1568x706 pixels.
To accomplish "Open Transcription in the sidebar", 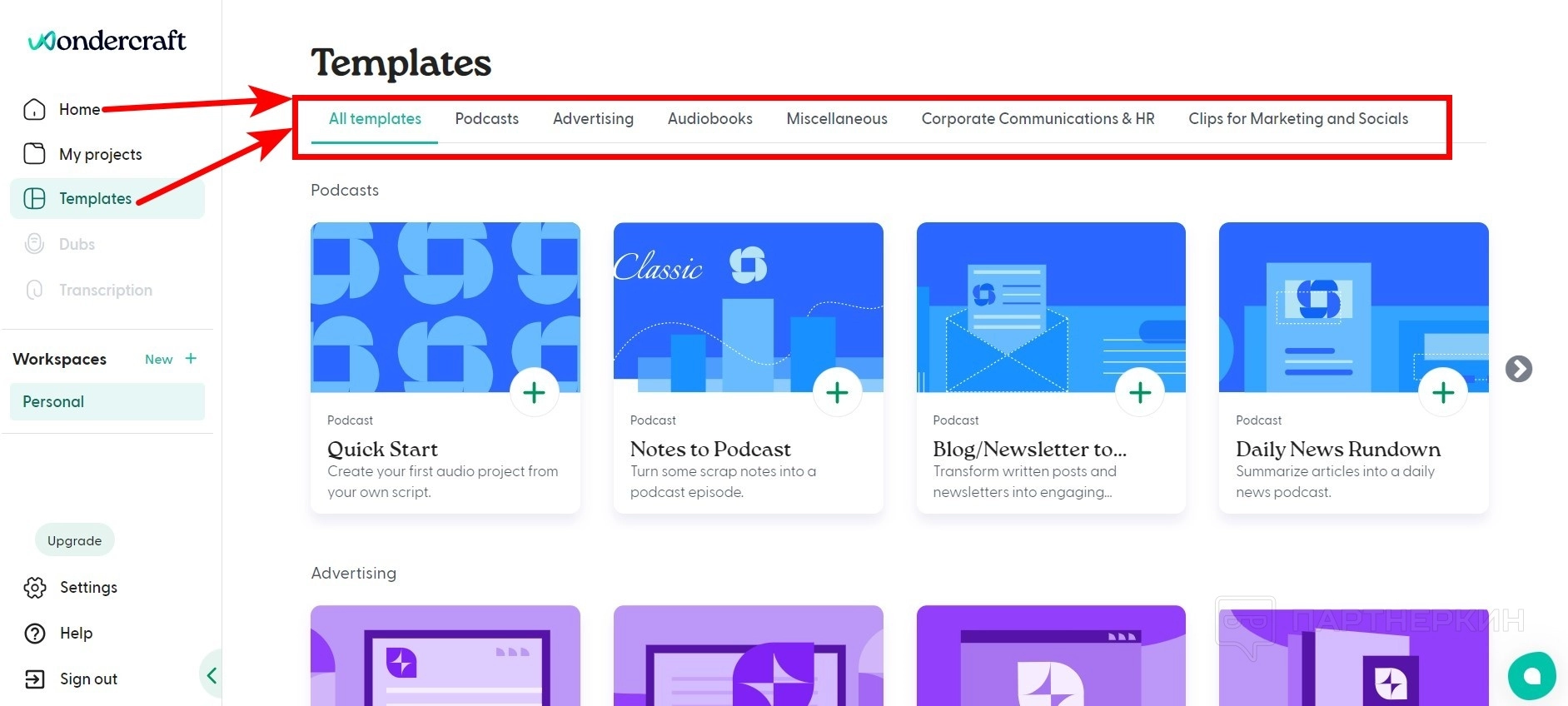I will [107, 290].
